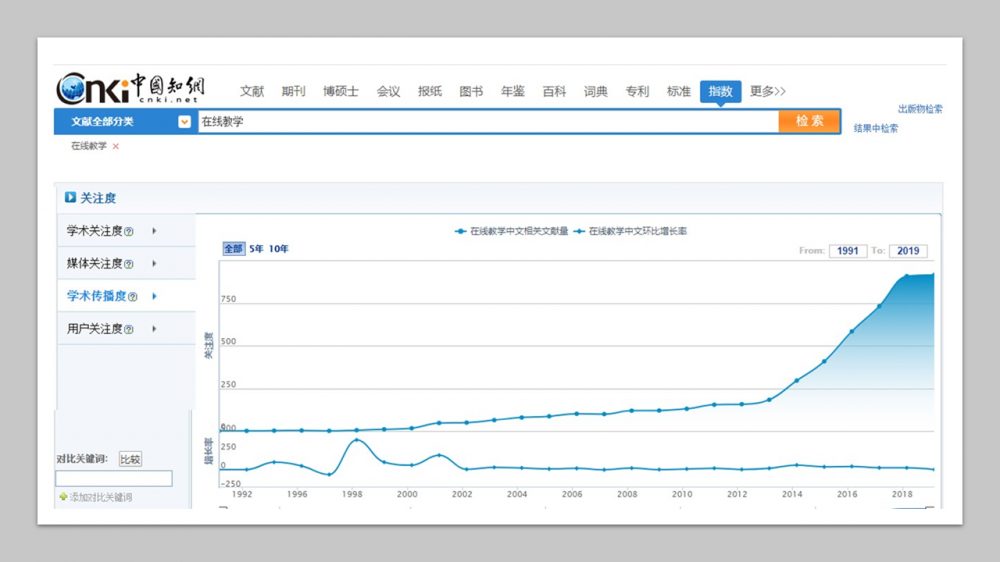Screen dimensions: 1000x562
Task: Click the help icon beside 媒体关注度
Action: click(129, 264)
